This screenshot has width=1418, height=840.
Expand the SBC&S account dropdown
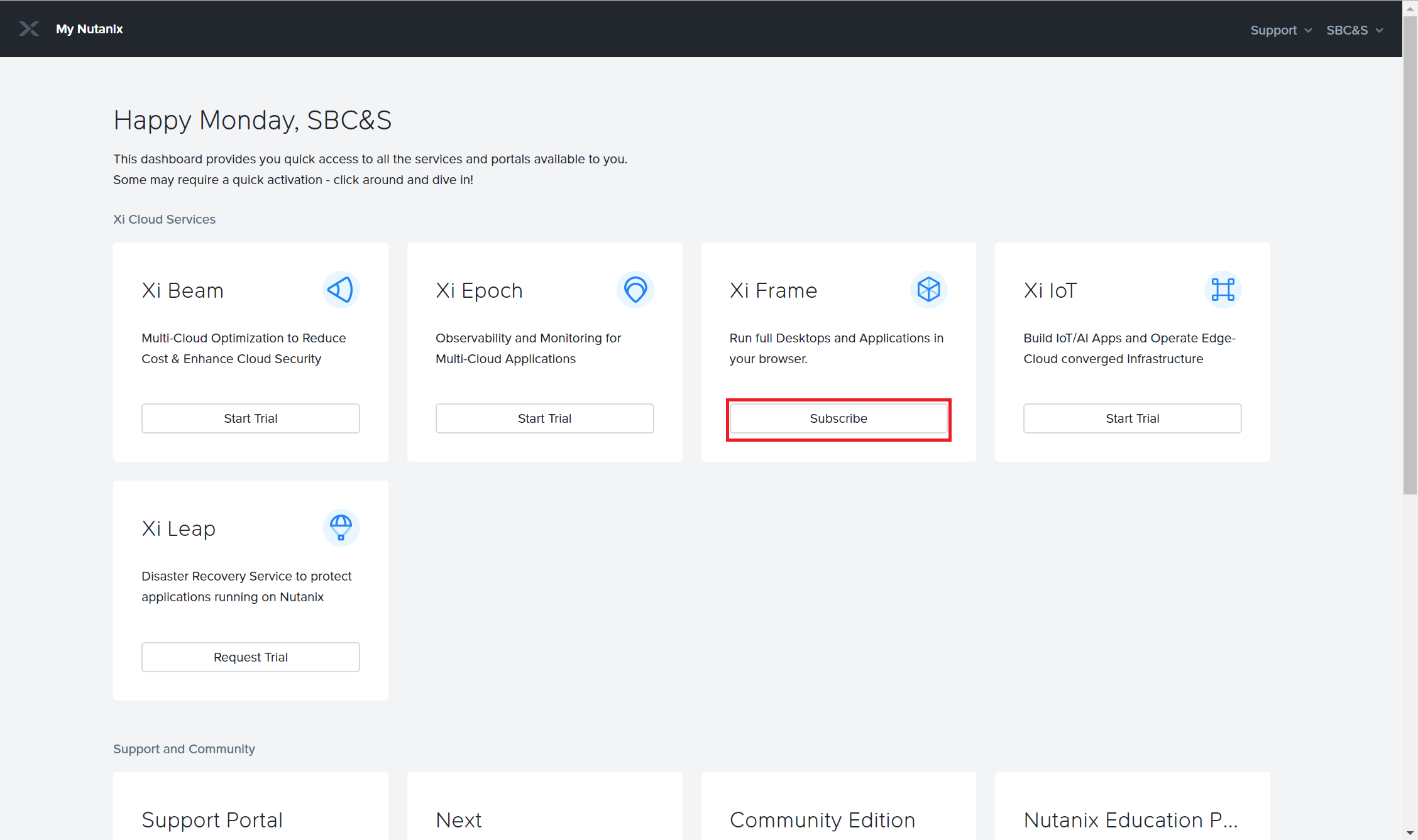pyautogui.click(x=1354, y=30)
